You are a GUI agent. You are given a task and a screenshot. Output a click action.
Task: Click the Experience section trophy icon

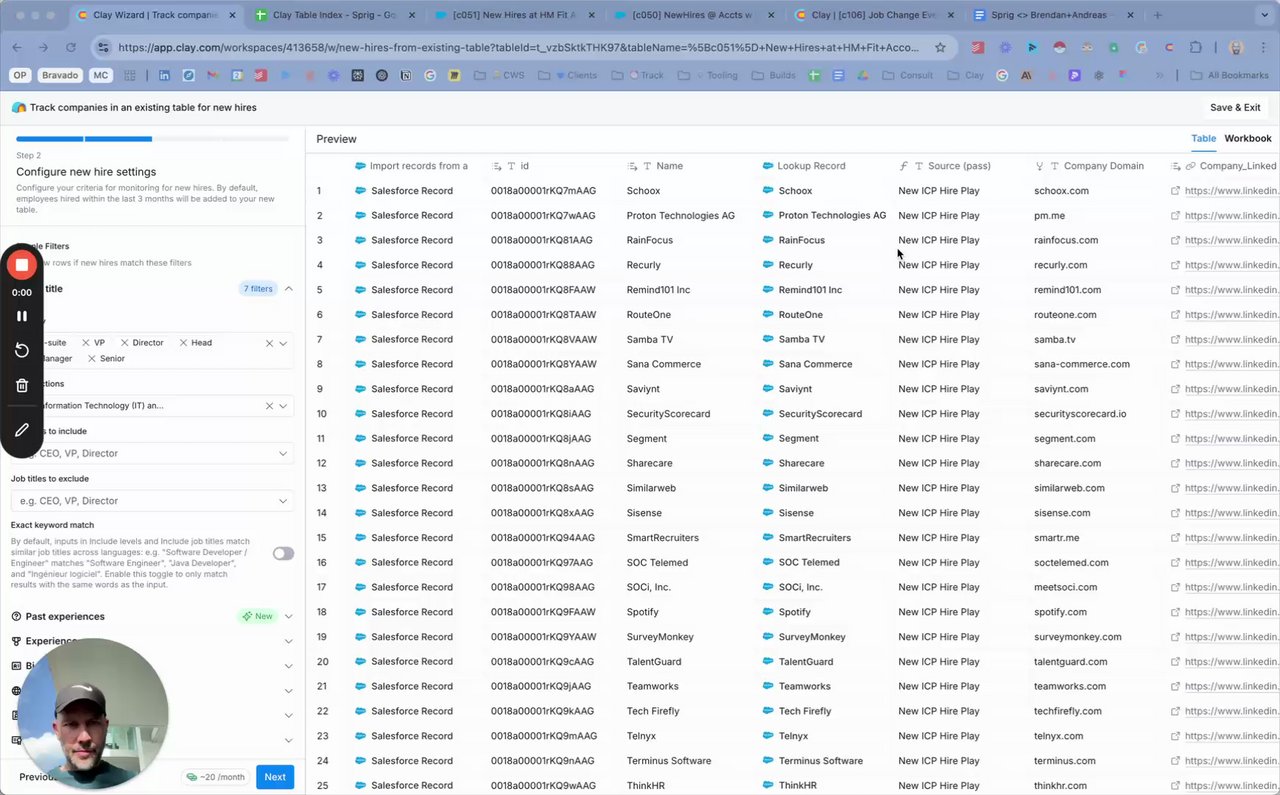pos(16,641)
